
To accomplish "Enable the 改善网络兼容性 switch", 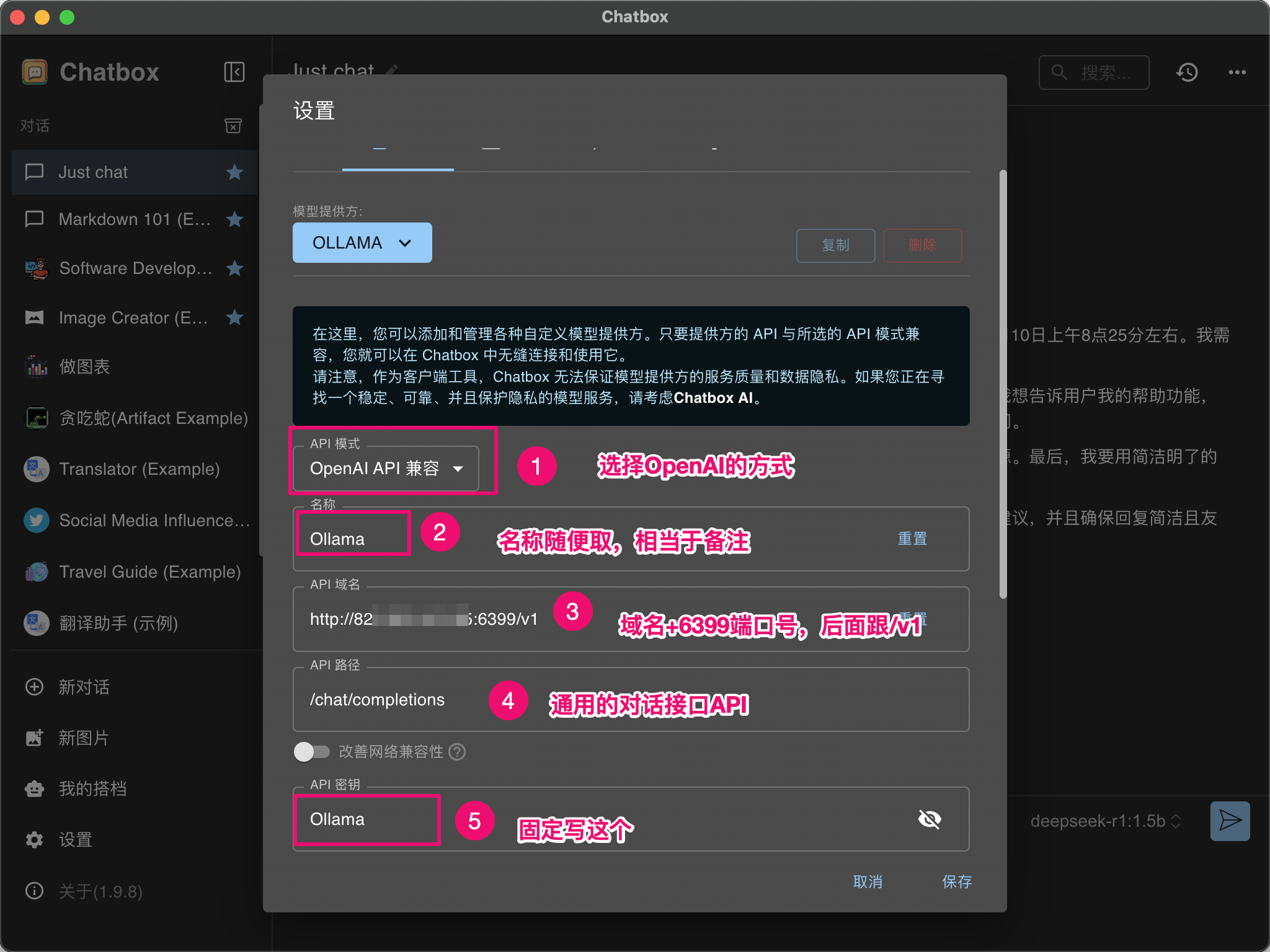I will (x=312, y=752).
